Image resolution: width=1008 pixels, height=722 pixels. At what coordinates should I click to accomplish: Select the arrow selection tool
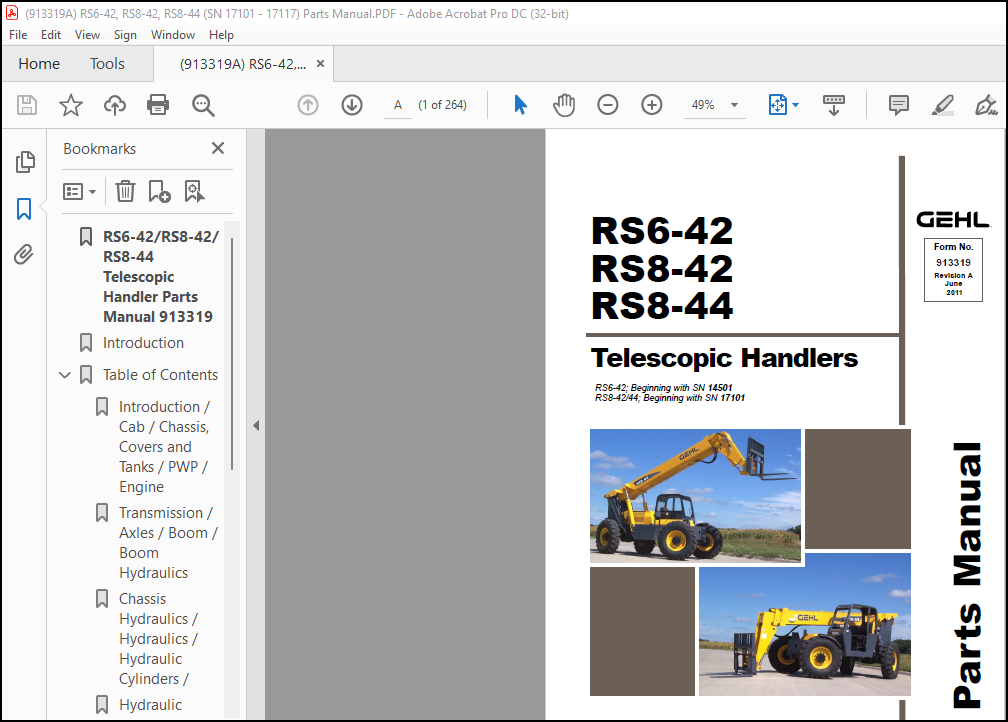520,105
